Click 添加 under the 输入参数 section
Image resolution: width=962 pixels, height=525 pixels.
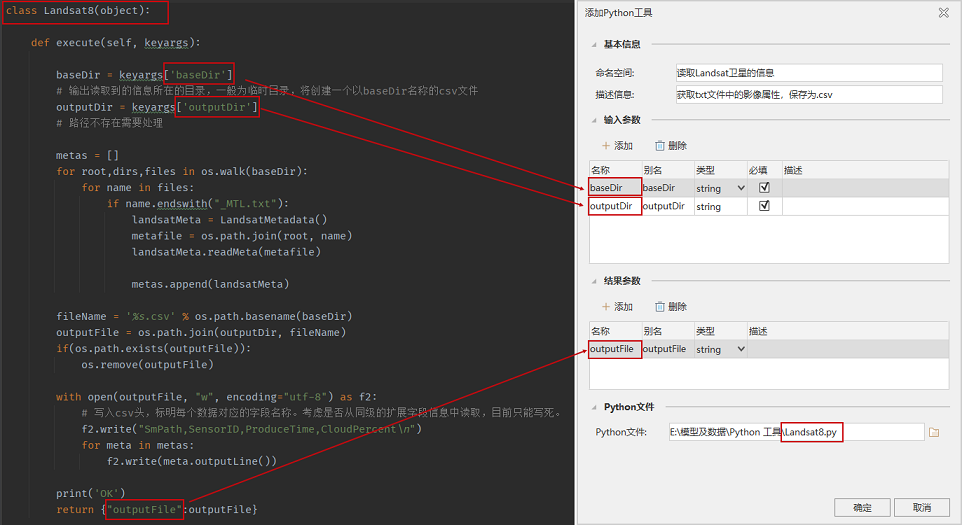[x=617, y=146]
